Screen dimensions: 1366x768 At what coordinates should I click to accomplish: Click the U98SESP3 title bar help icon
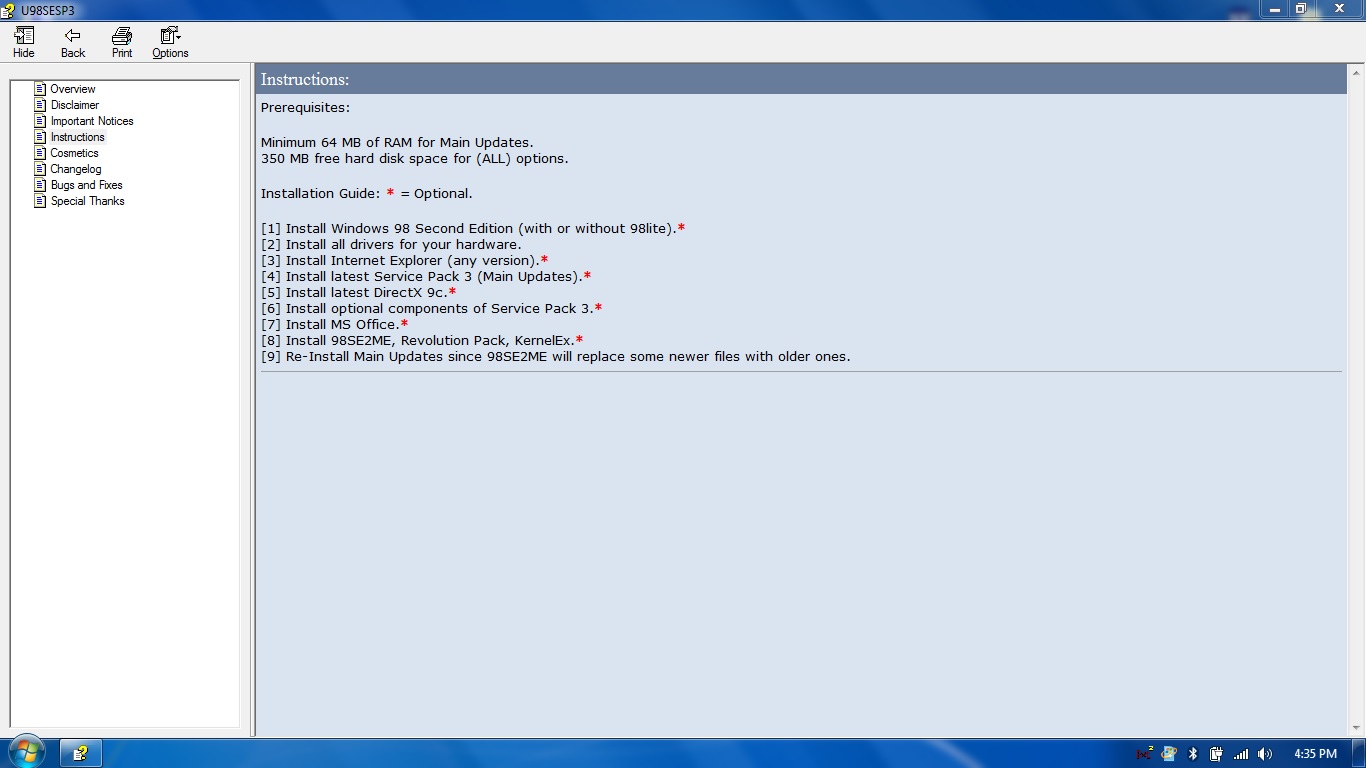[10, 10]
